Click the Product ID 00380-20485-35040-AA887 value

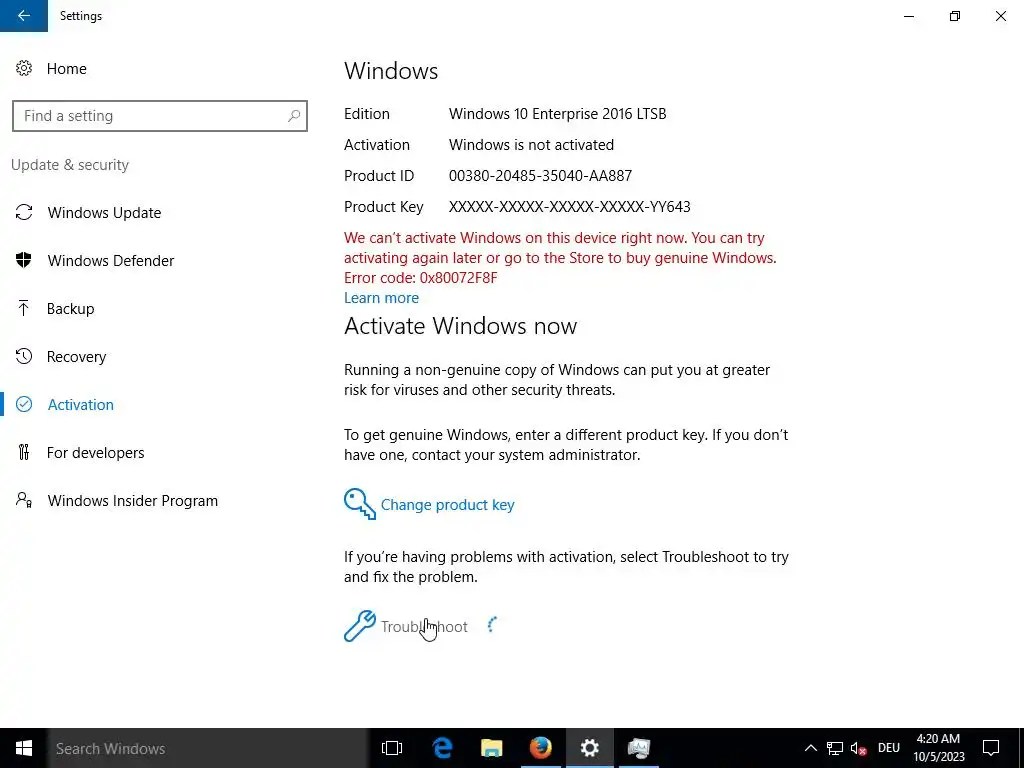click(540, 176)
